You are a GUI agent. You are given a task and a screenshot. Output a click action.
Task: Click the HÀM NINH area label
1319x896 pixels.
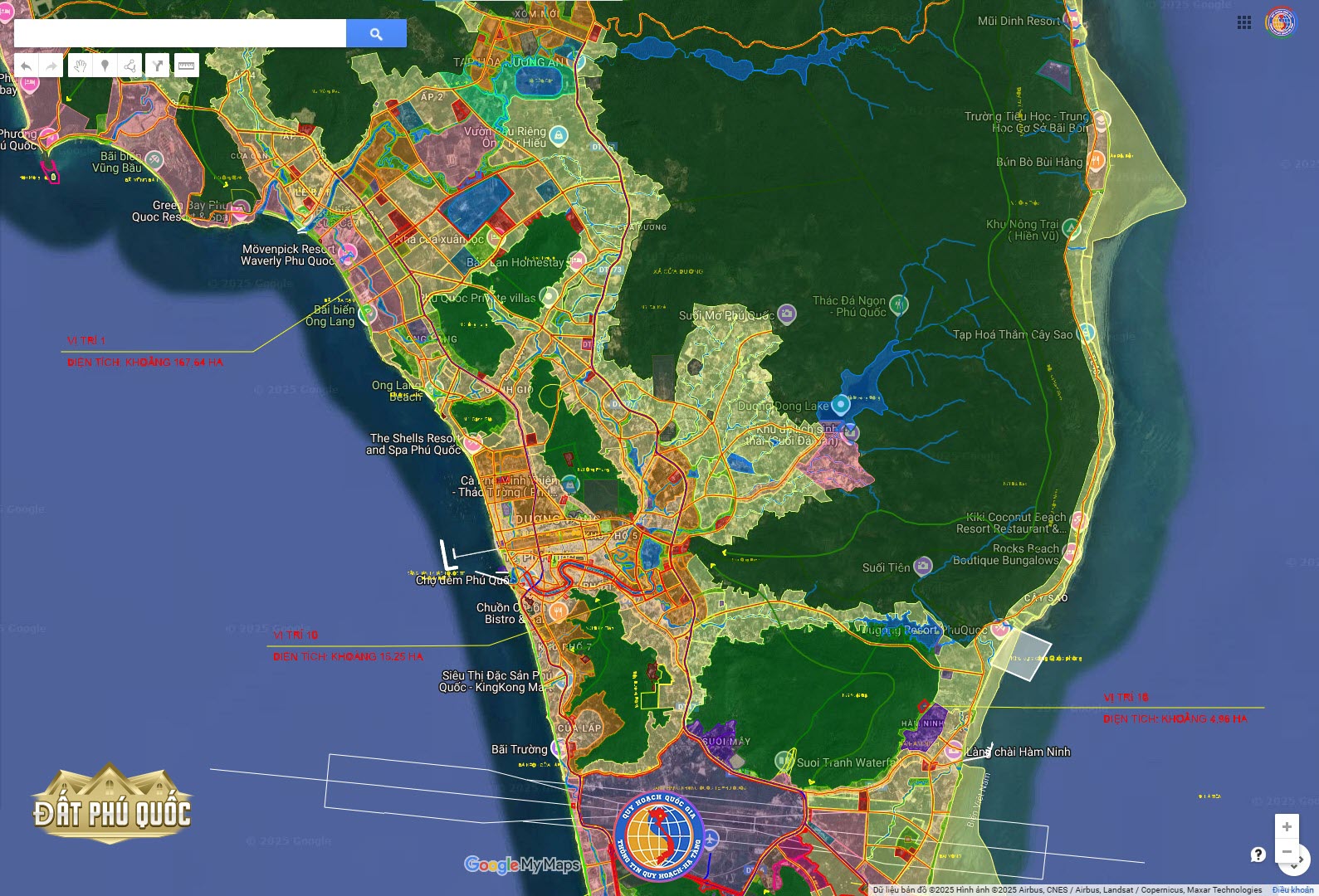coord(922,723)
